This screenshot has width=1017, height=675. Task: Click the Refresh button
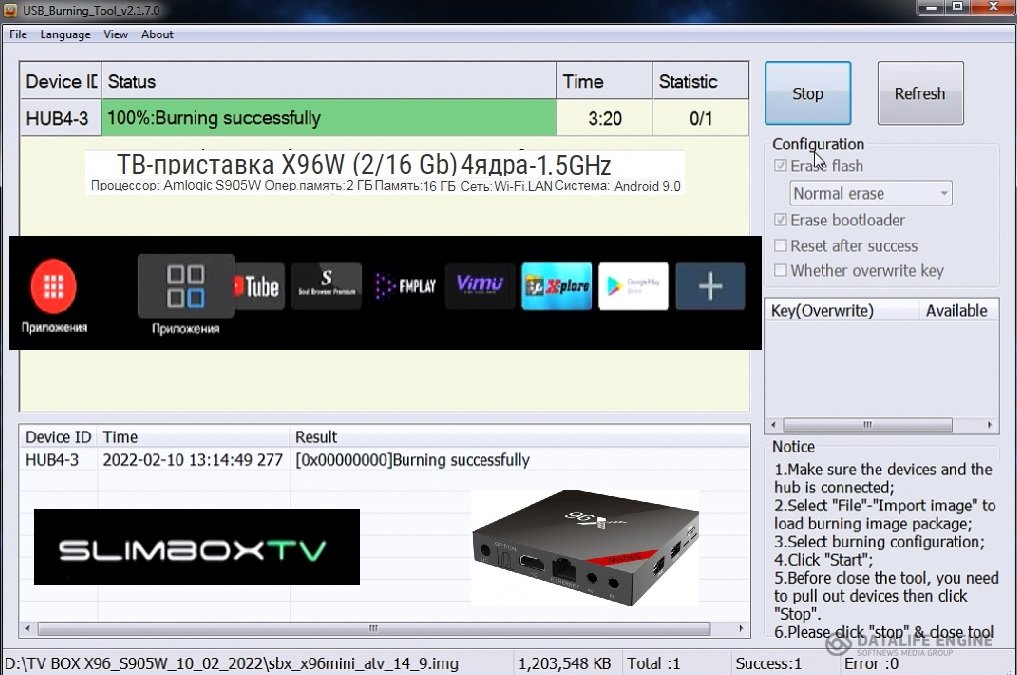[x=920, y=93]
